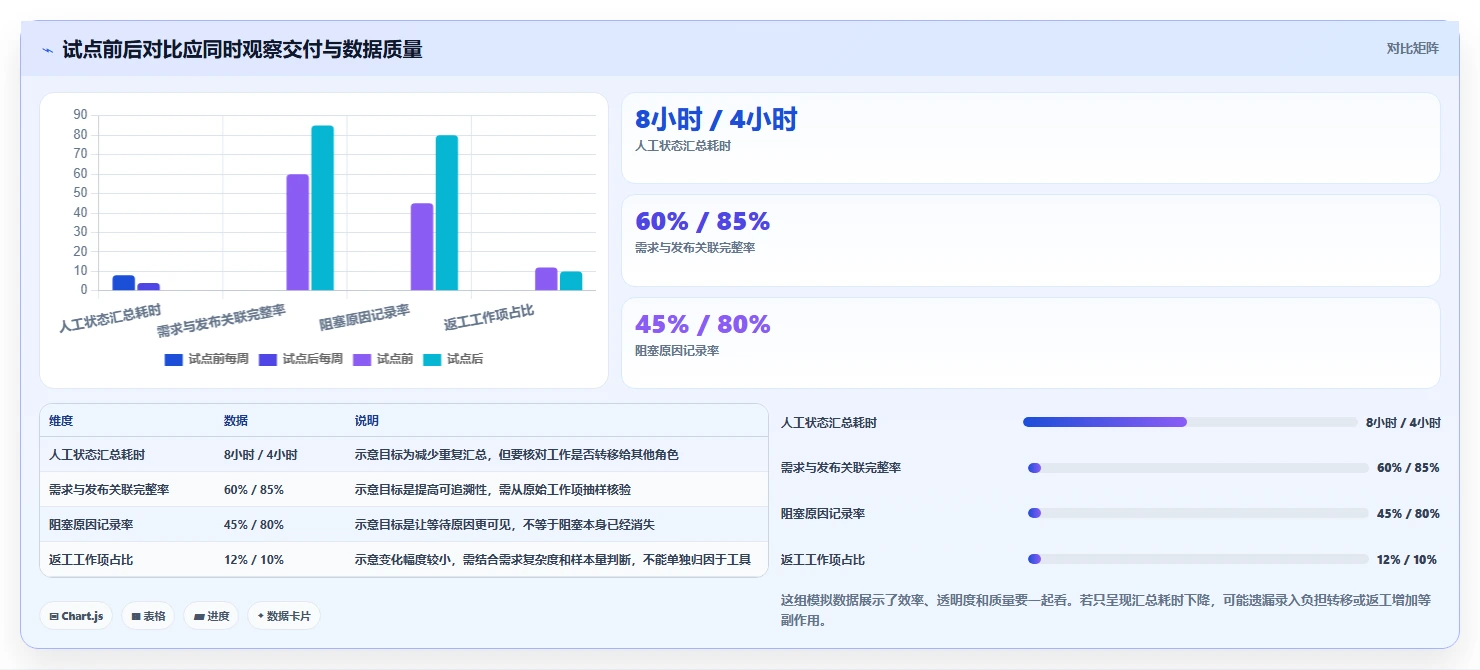Toggle 试点后每周 legend entry in chart
This screenshot has height=670, width=1480.
coord(301,359)
